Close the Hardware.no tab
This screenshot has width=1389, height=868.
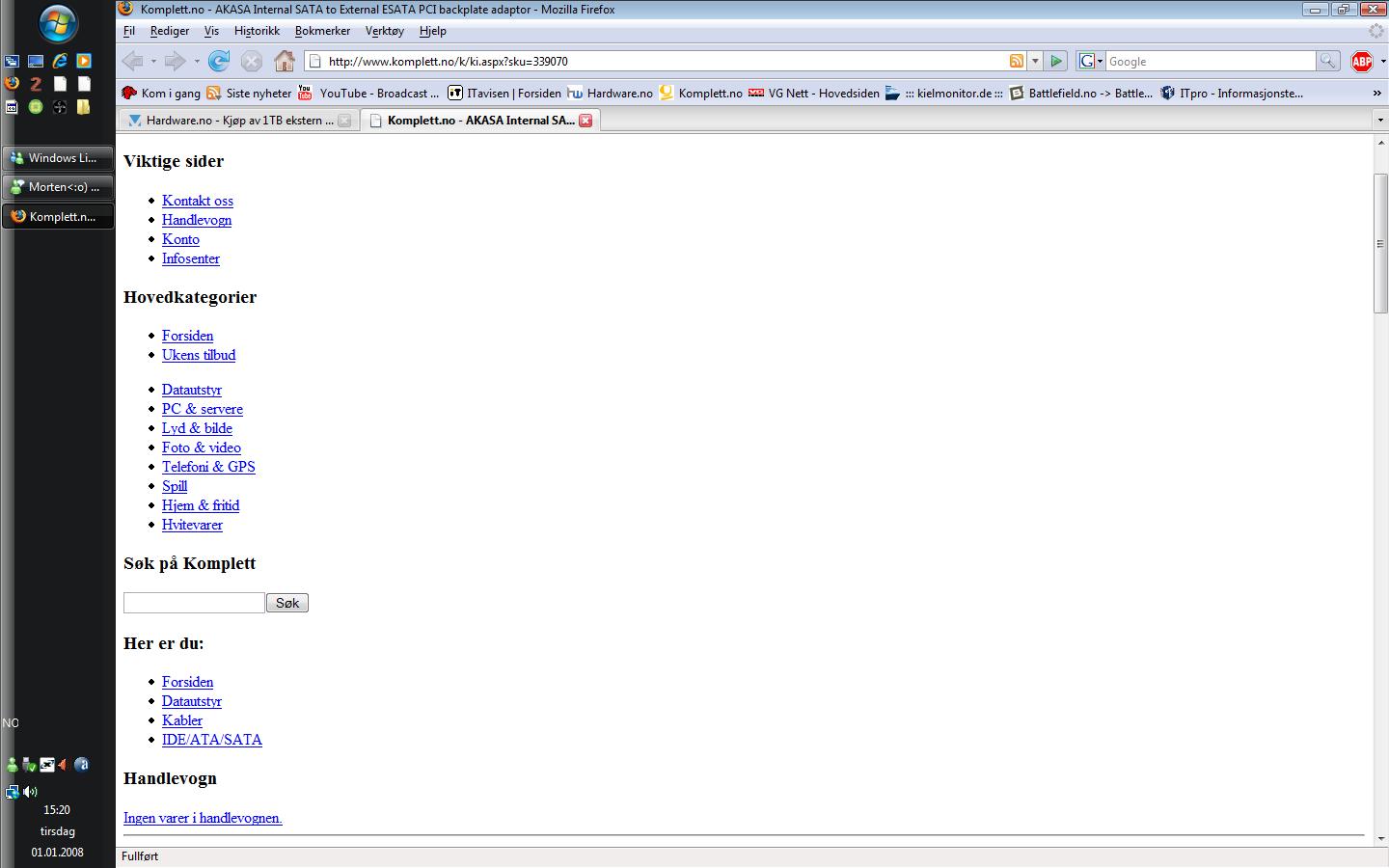(344, 121)
